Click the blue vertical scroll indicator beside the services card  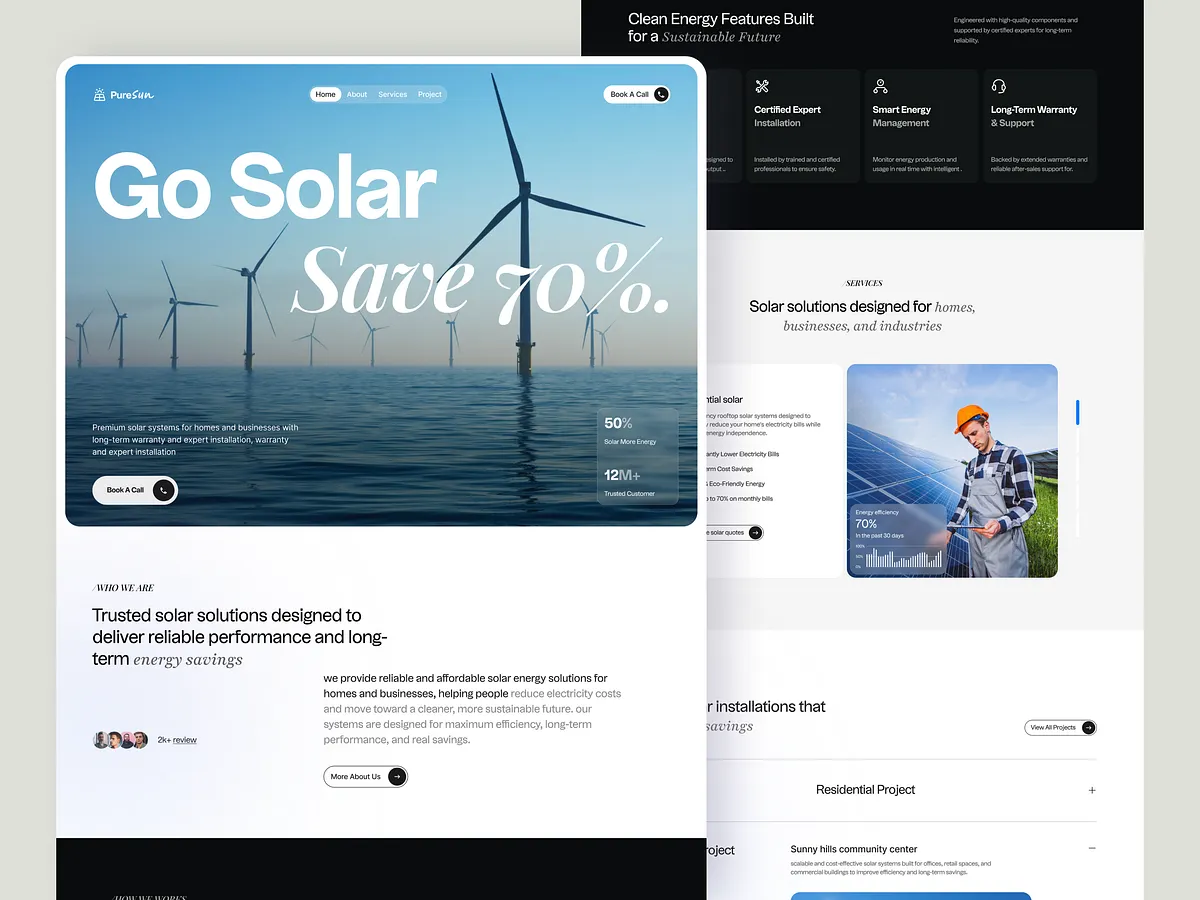(x=1078, y=412)
